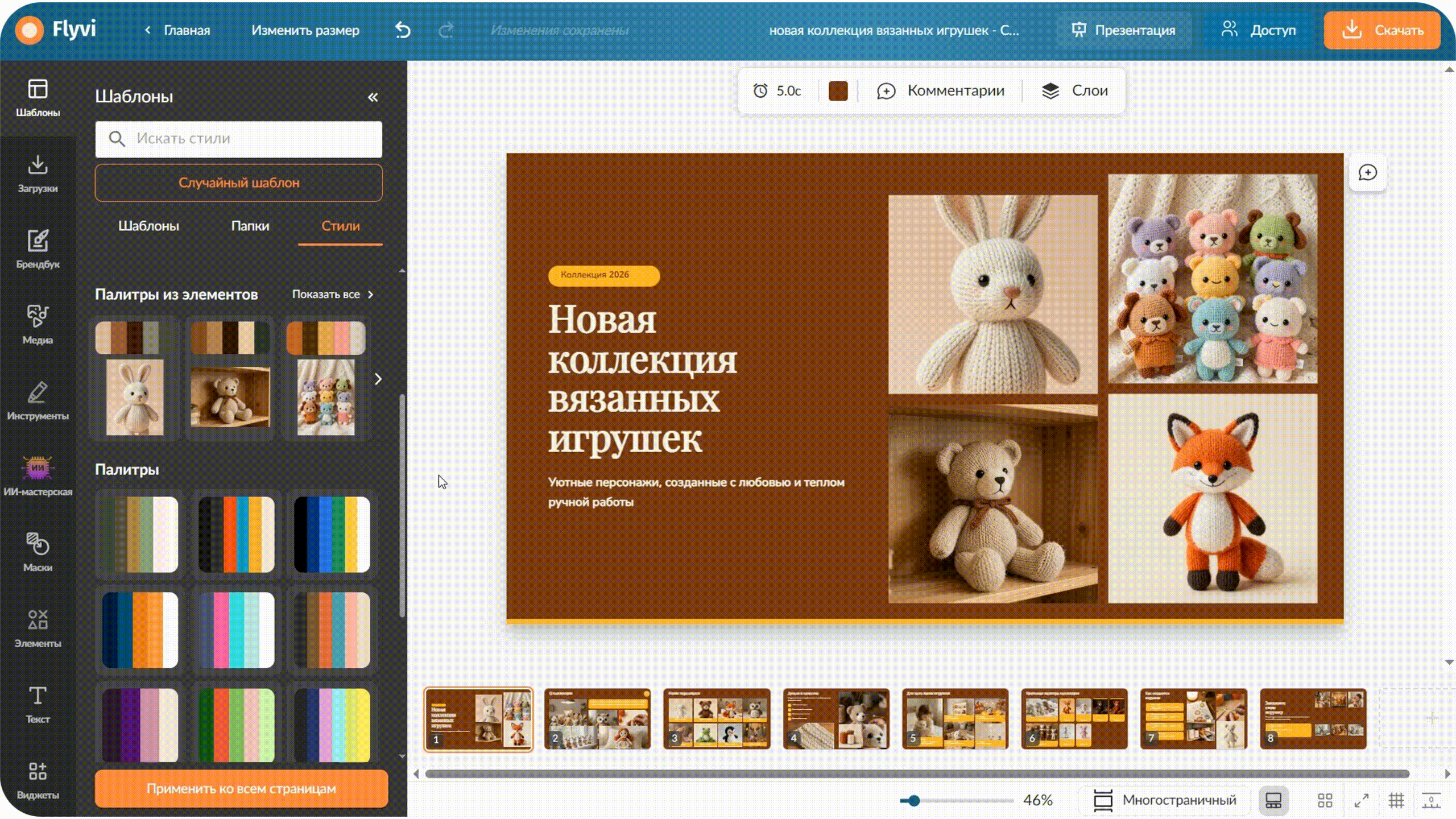Image resolution: width=1456 pixels, height=819 pixels.
Task: Switch to the Папки tab
Action: pyautogui.click(x=250, y=226)
